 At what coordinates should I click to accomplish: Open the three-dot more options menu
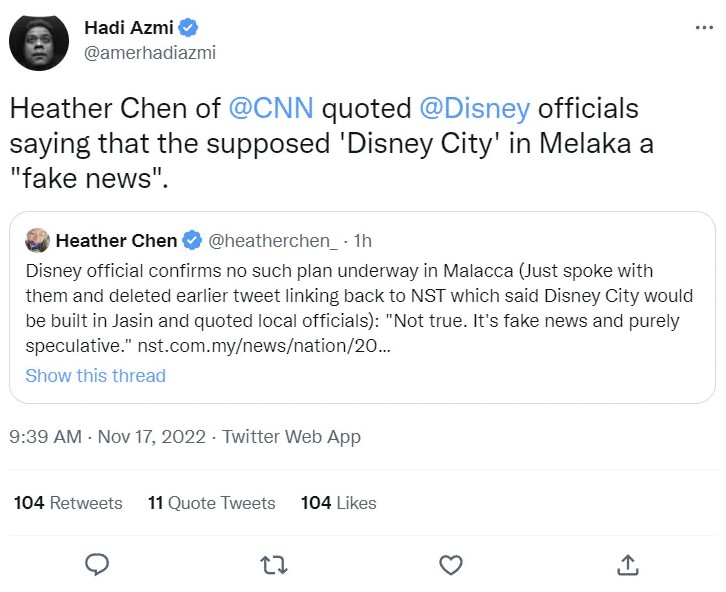tap(704, 27)
